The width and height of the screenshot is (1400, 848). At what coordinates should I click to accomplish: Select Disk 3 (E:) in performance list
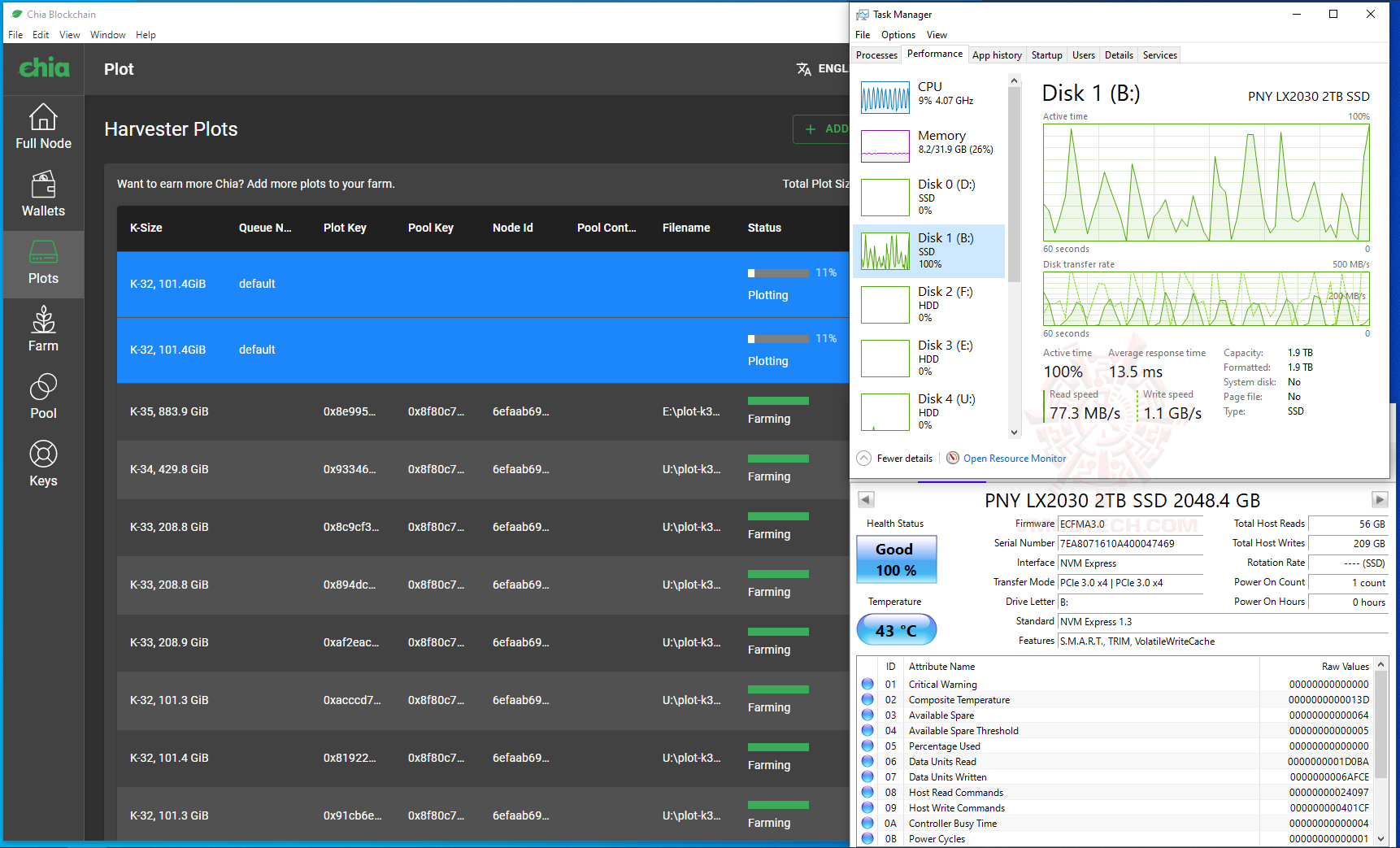click(928, 358)
